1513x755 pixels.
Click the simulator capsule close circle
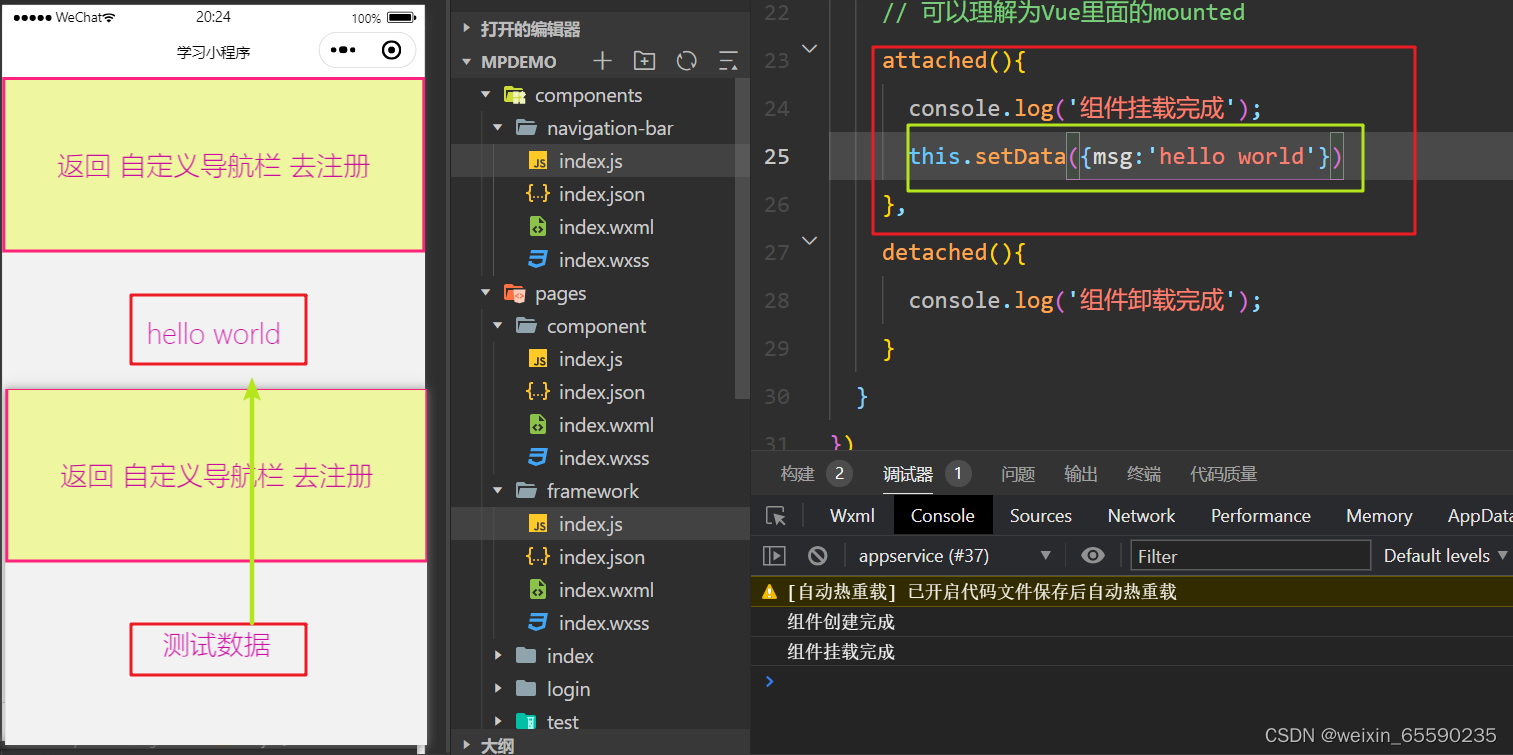point(392,50)
